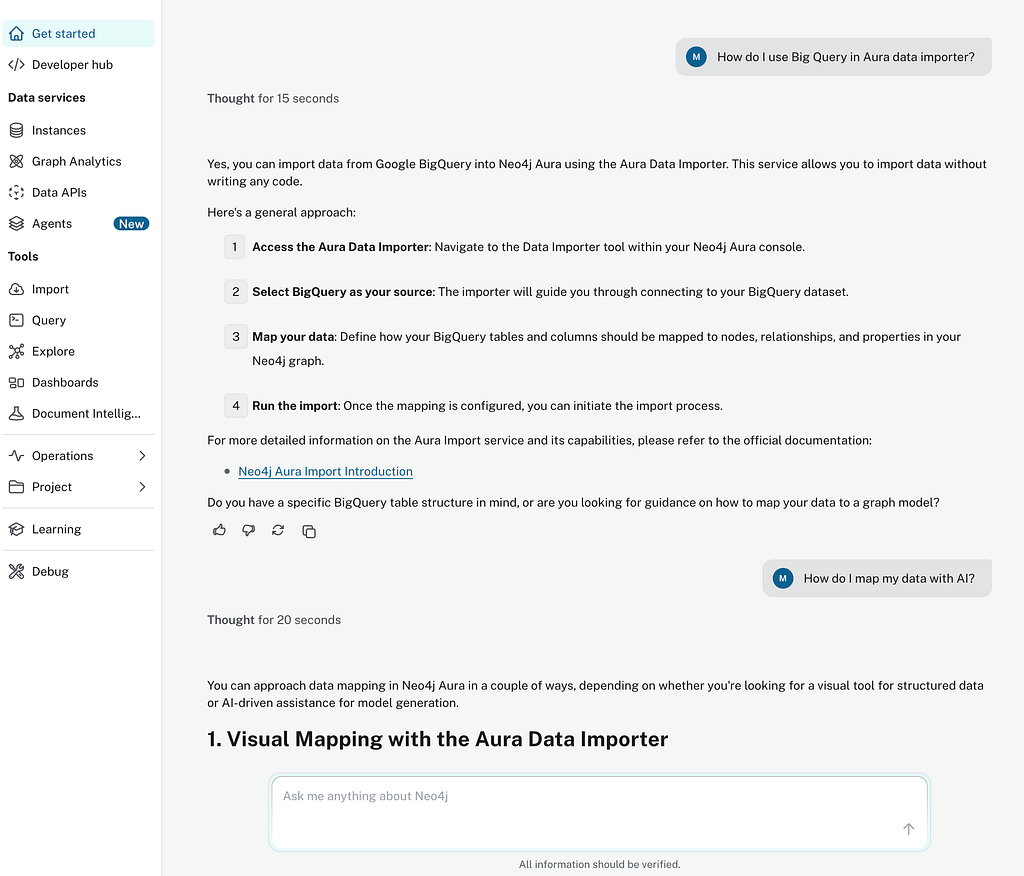Screen dimensions: 1024x876
Task: Click the 'Here's a general approach:' line
Action: click(x=281, y=212)
